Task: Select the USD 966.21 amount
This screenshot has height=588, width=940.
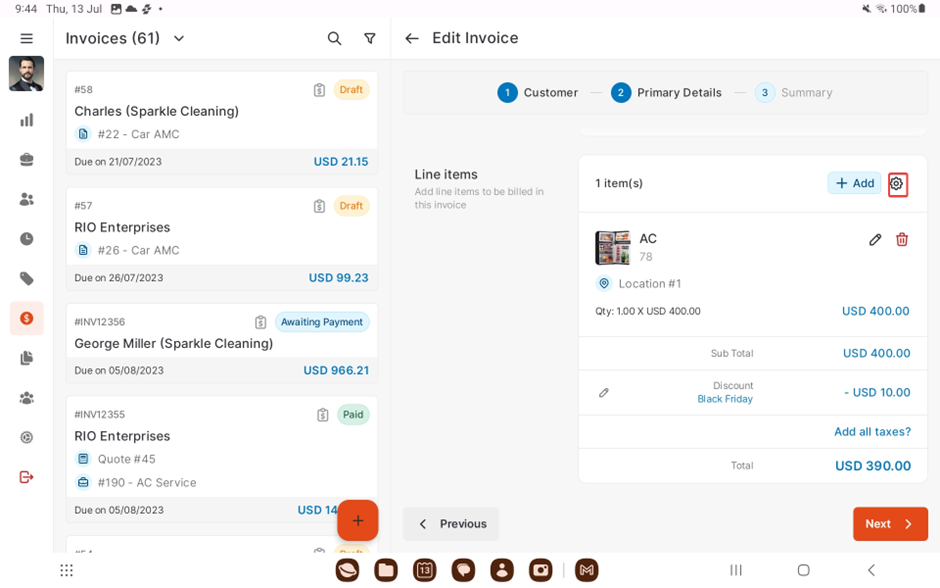Action: click(336, 370)
